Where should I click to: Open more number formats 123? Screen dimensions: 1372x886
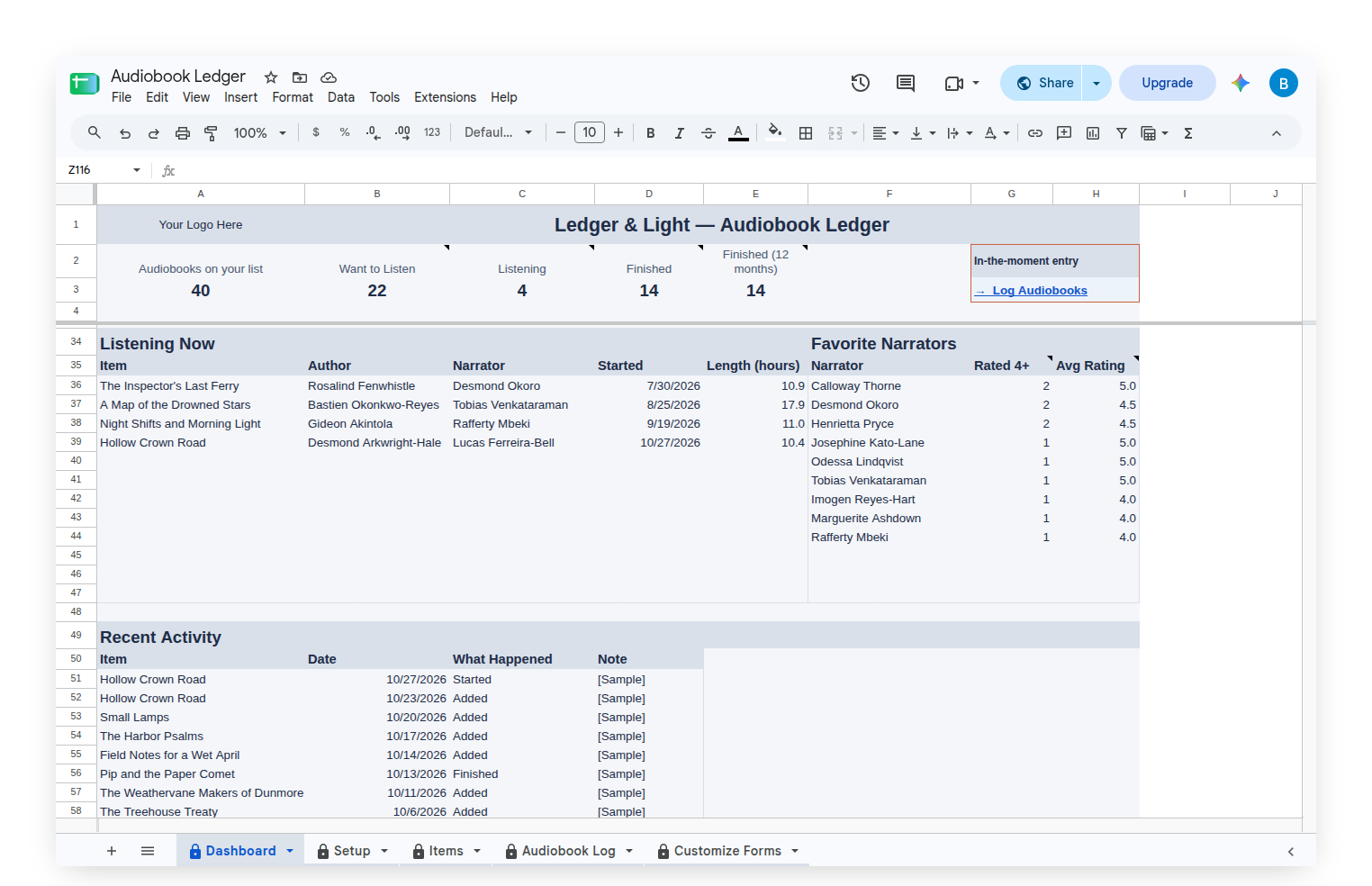point(432,132)
